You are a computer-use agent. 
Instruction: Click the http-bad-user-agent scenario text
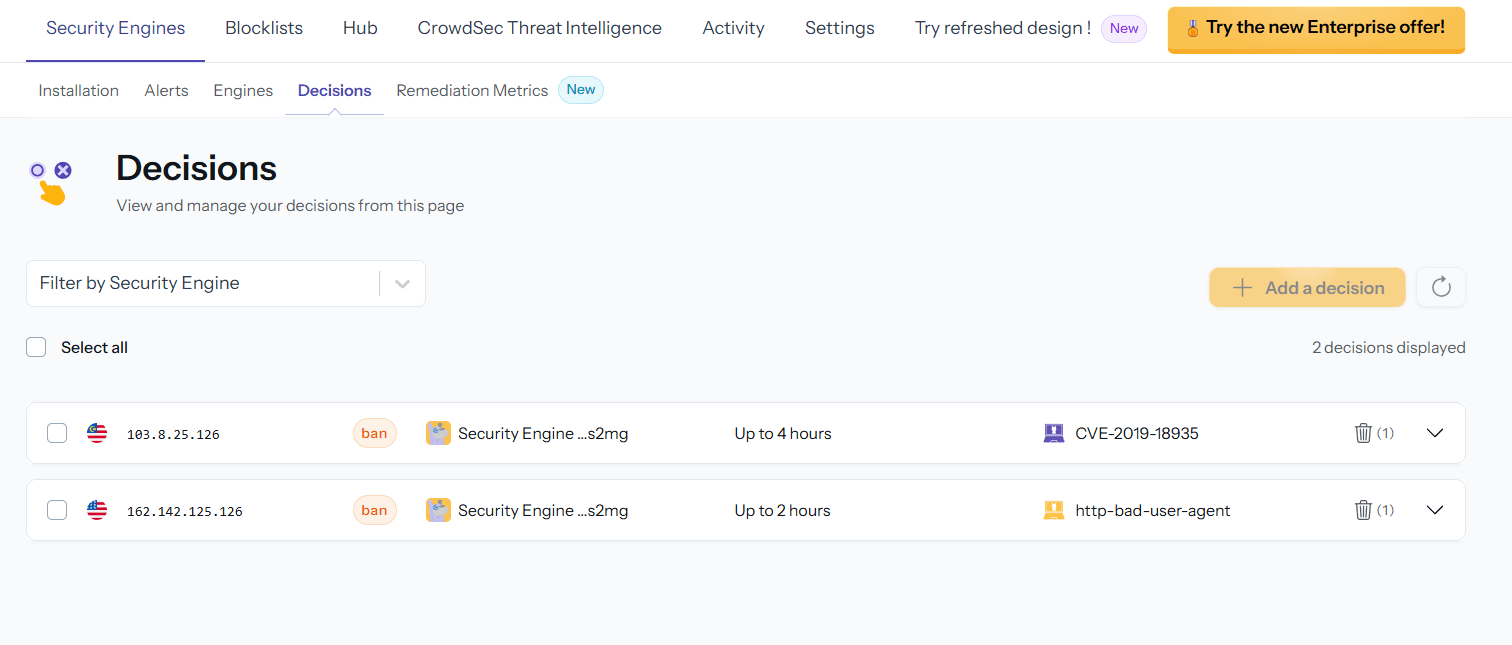[x=1153, y=510]
